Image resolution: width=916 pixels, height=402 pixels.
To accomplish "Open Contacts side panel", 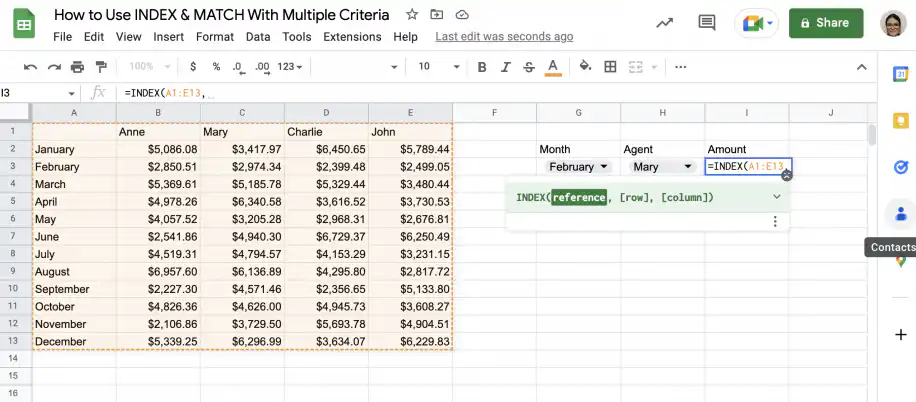I will 901,214.
